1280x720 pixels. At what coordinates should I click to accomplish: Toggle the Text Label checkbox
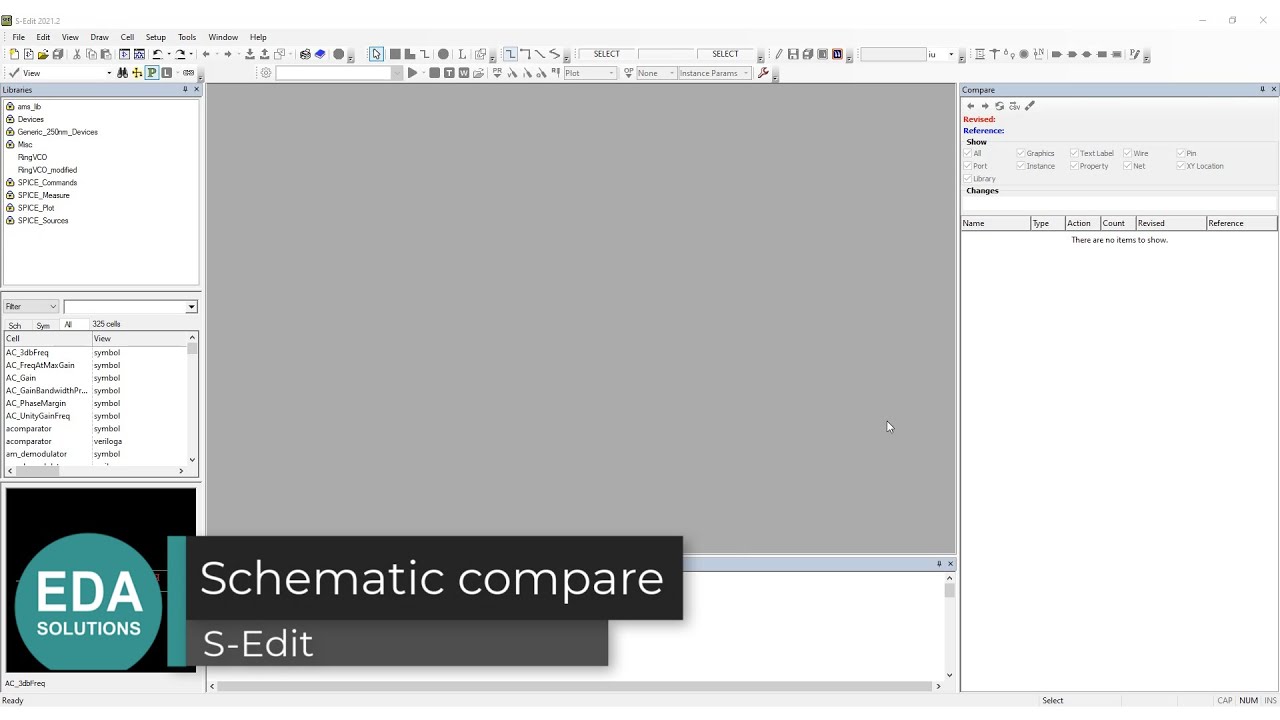[1074, 153]
